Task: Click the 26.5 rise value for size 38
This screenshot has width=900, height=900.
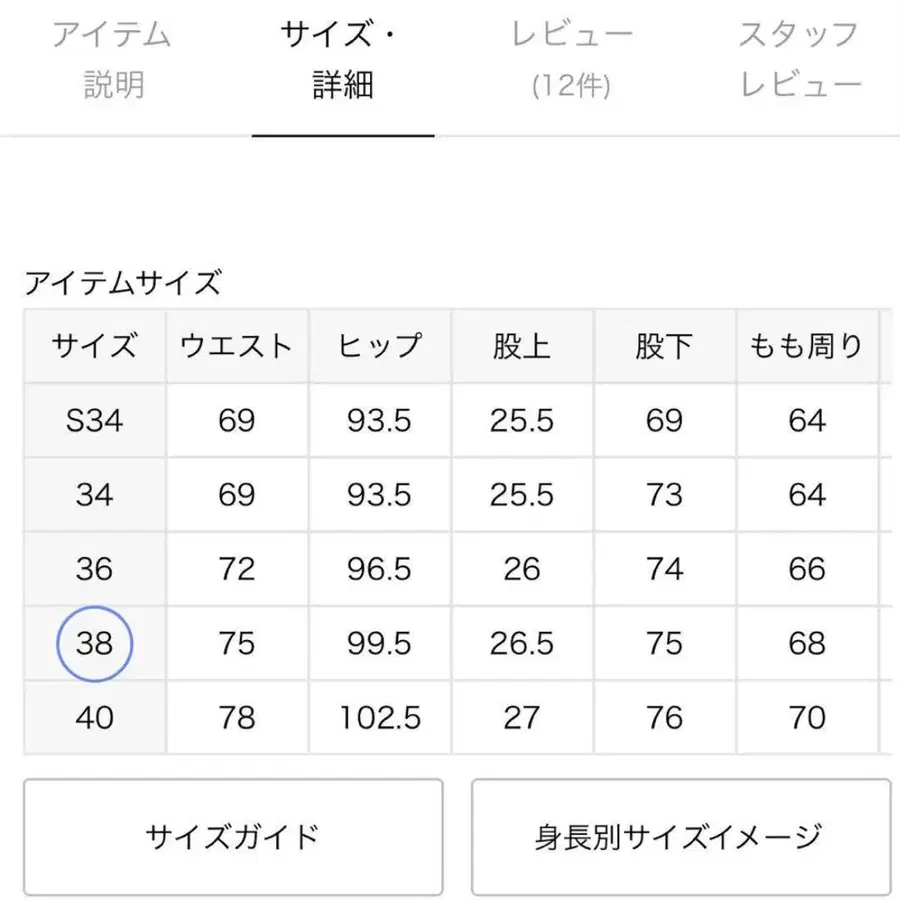Action: point(522,643)
